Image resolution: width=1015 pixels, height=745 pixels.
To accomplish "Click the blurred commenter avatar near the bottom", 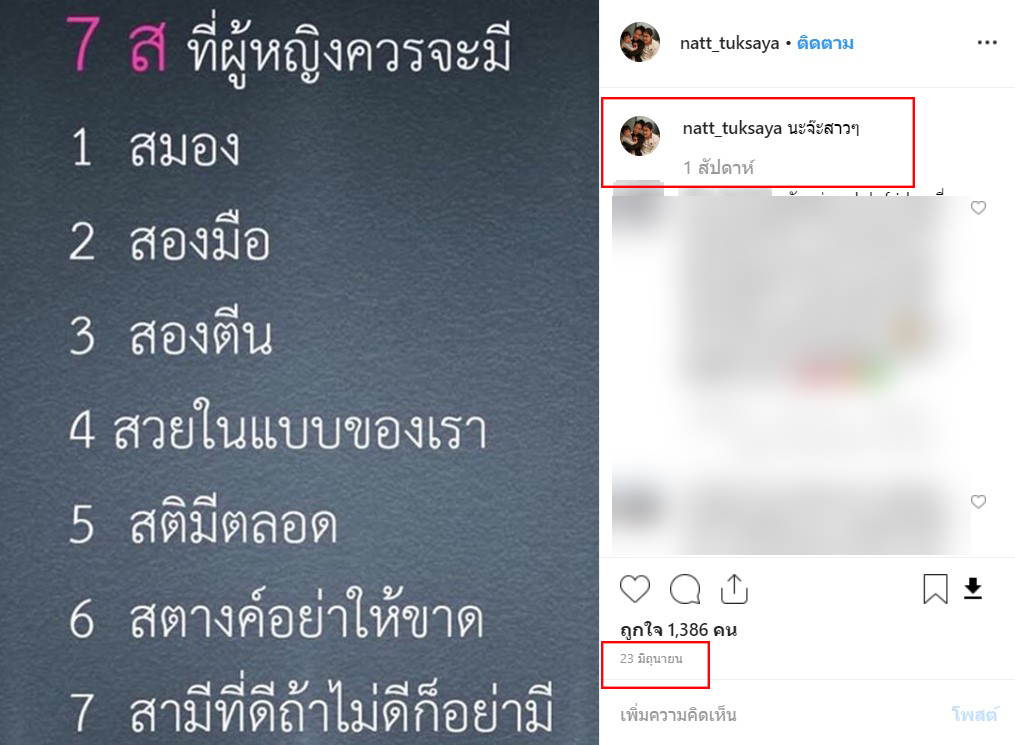I will pyautogui.click(x=638, y=506).
